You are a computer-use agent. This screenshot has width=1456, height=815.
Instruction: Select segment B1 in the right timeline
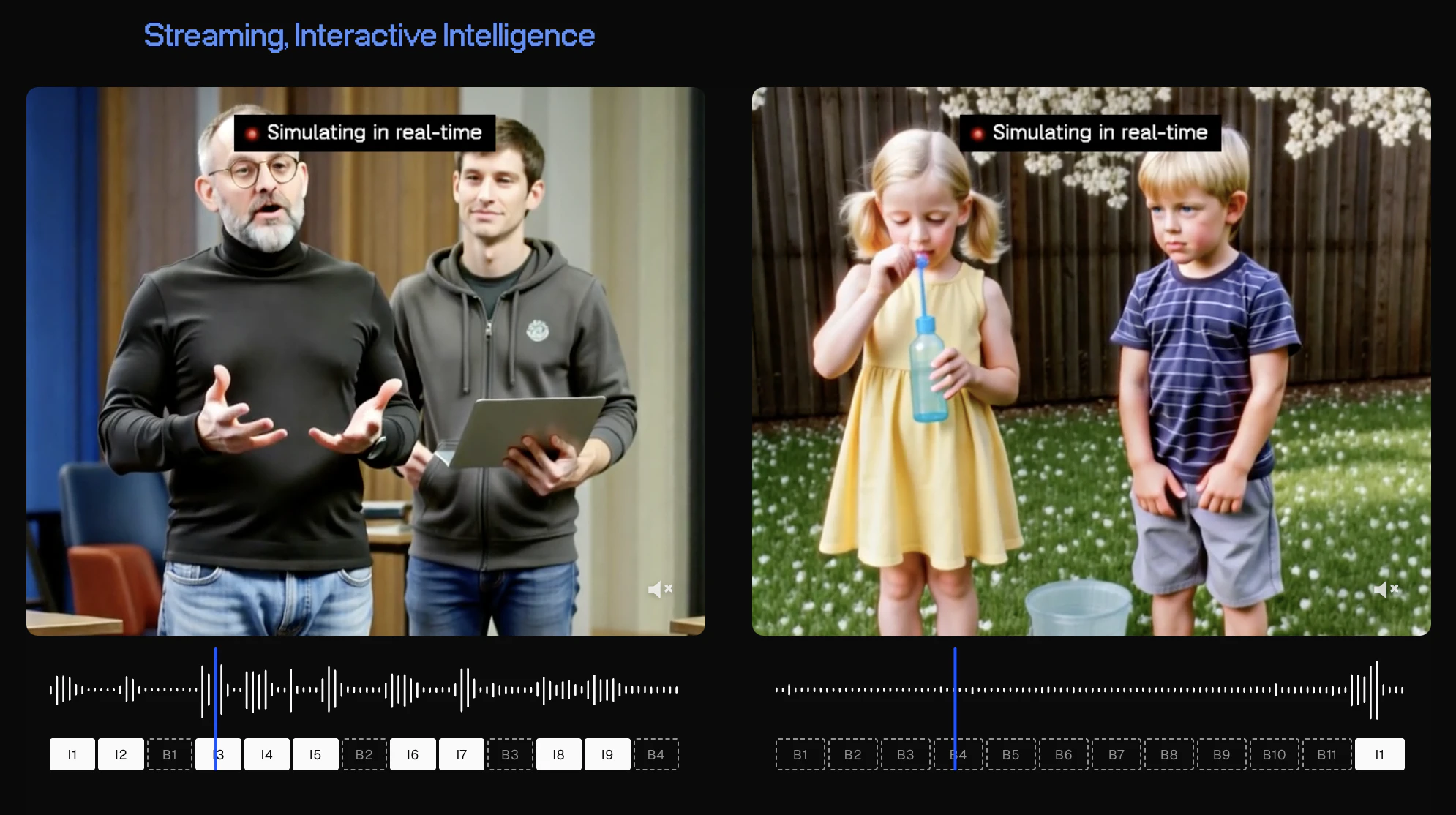click(800, 754)
